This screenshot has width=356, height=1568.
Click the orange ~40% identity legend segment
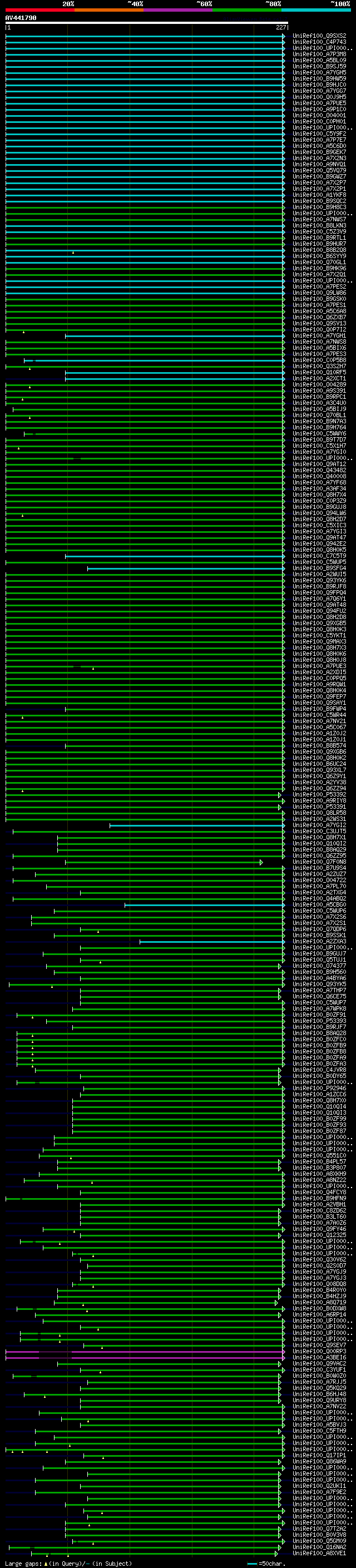coord(109,10)
